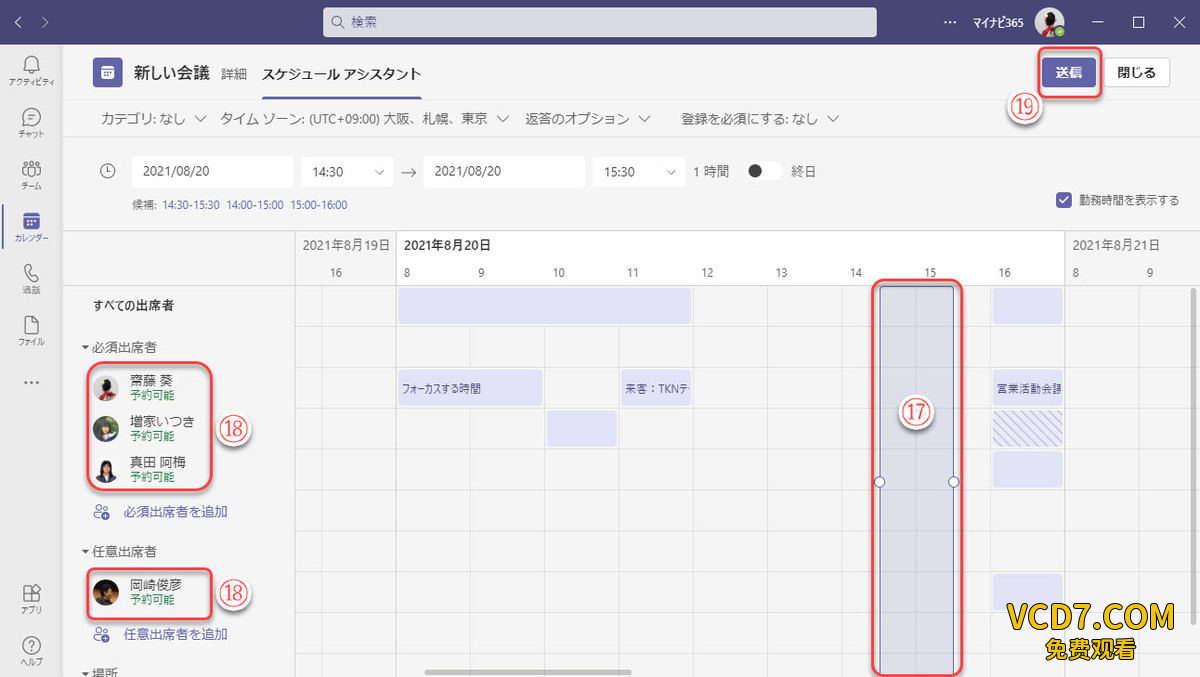The image size is (1200, 677).
Task: Open the タイム ゾーン dropdown
Action: tap(365, 119)
